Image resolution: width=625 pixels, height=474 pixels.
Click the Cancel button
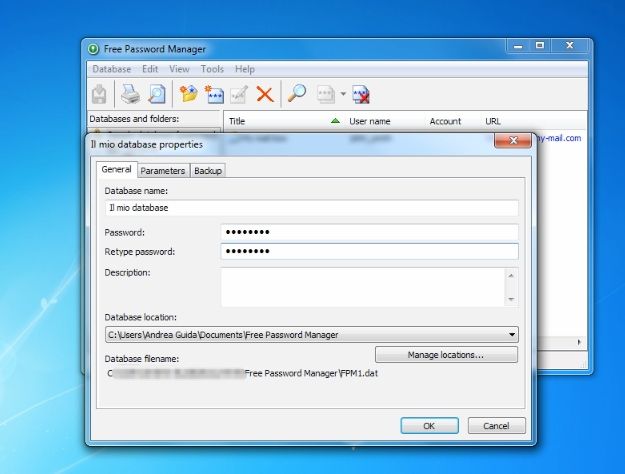[x=496, y=426]
